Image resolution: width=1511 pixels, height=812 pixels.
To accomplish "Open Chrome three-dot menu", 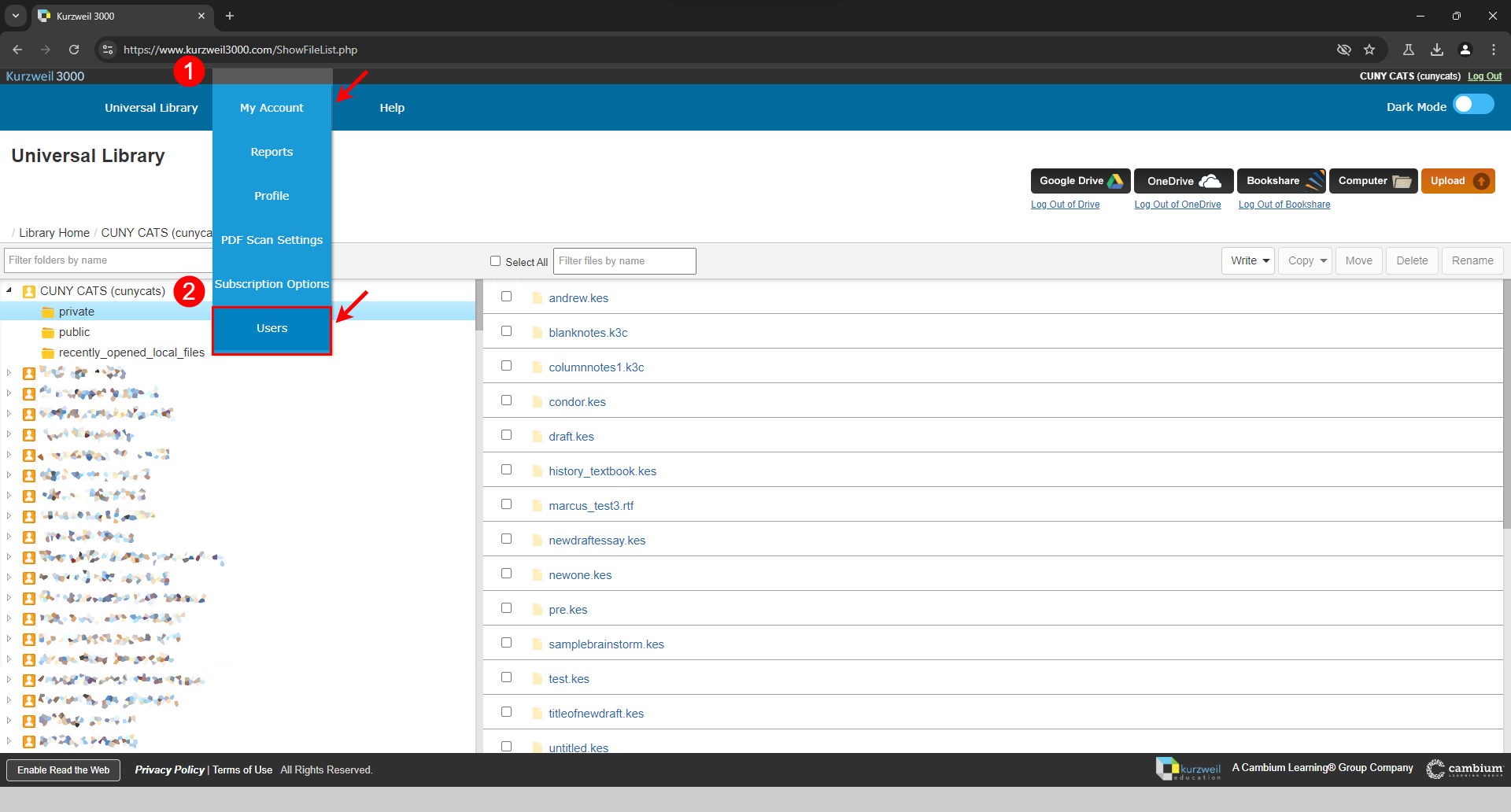I will (1494, 50).
